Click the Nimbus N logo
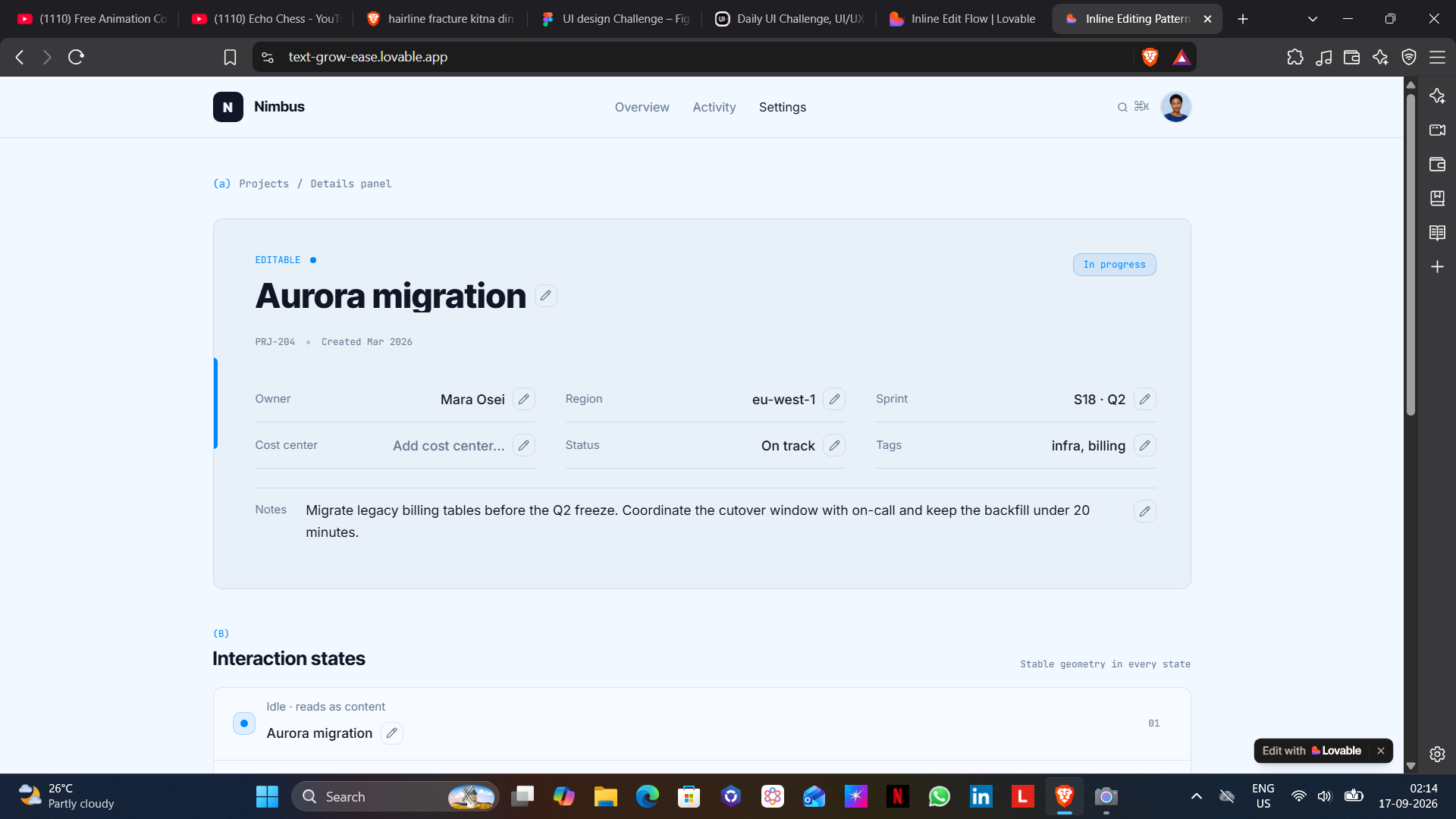This screenshot has height=819, width=1456. [x=227, y=107]
